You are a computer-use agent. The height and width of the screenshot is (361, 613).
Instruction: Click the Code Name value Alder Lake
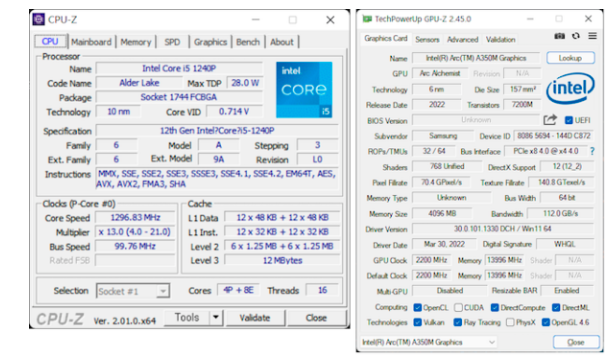pyautogui.click(x=139, y=83)
